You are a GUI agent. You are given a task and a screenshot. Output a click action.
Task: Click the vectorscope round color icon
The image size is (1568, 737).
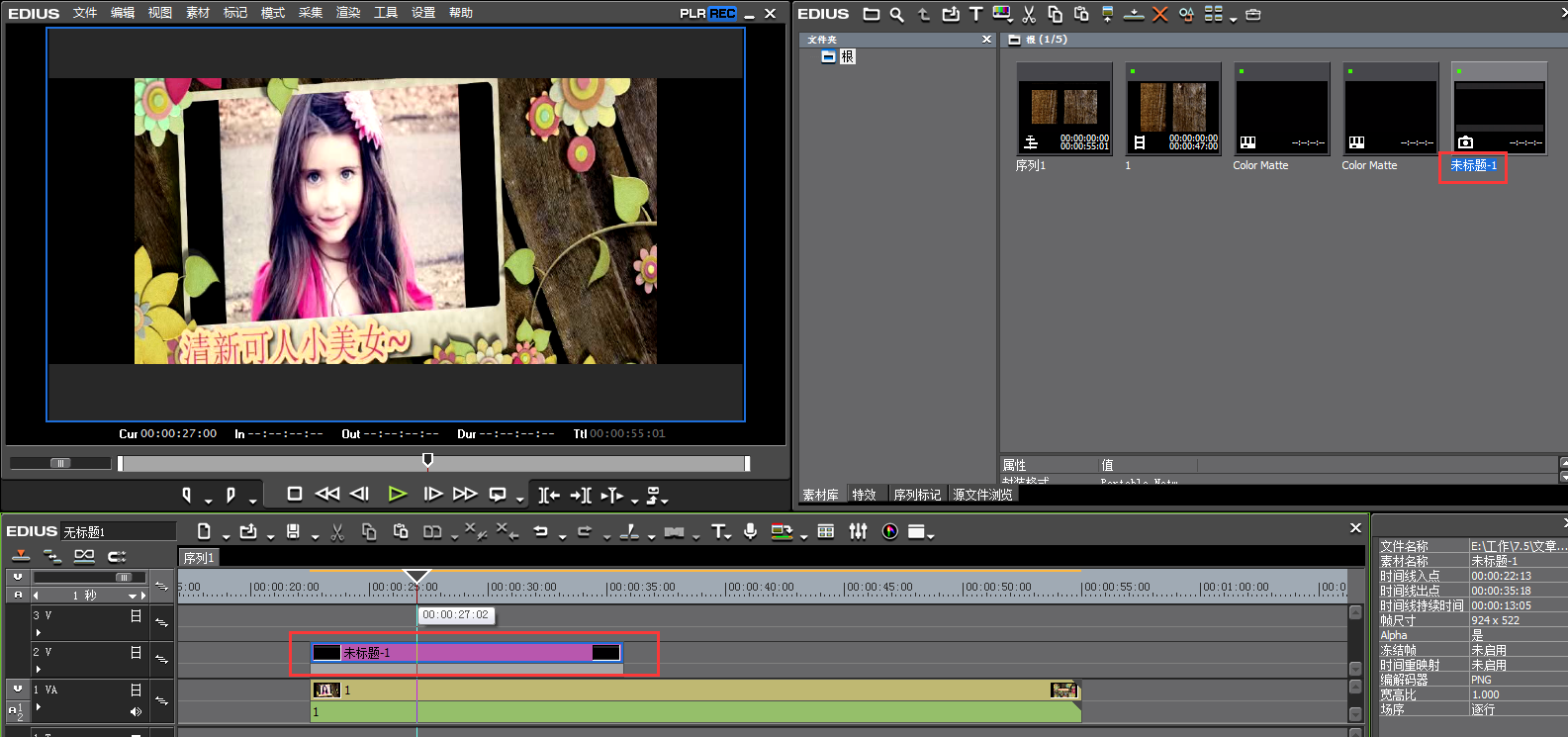(890, 532)
